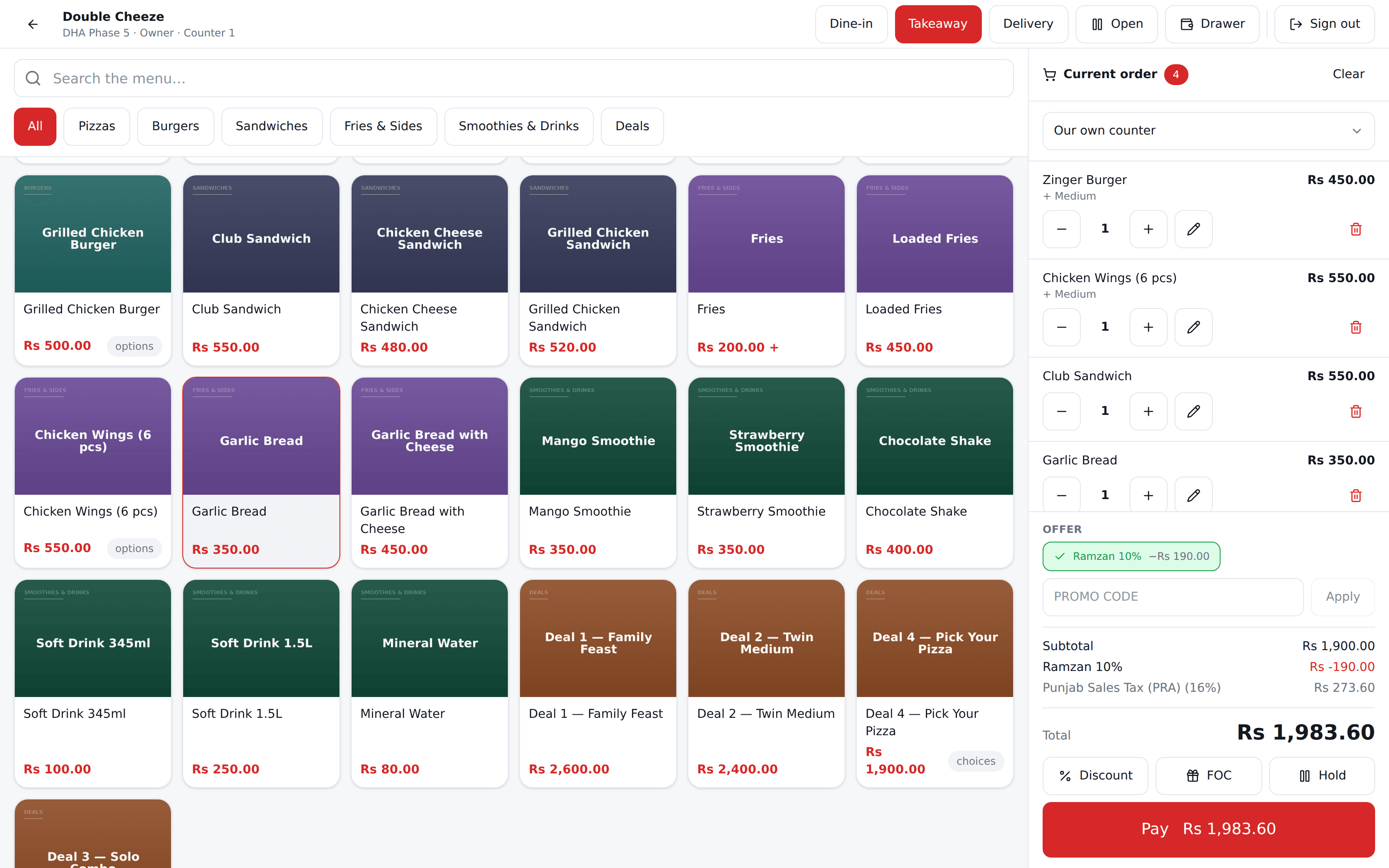Decrease Club Sandwich quantity in order
This screenshot has height=868, width=1389.
pyautogui.click(x=1061, y=411)
